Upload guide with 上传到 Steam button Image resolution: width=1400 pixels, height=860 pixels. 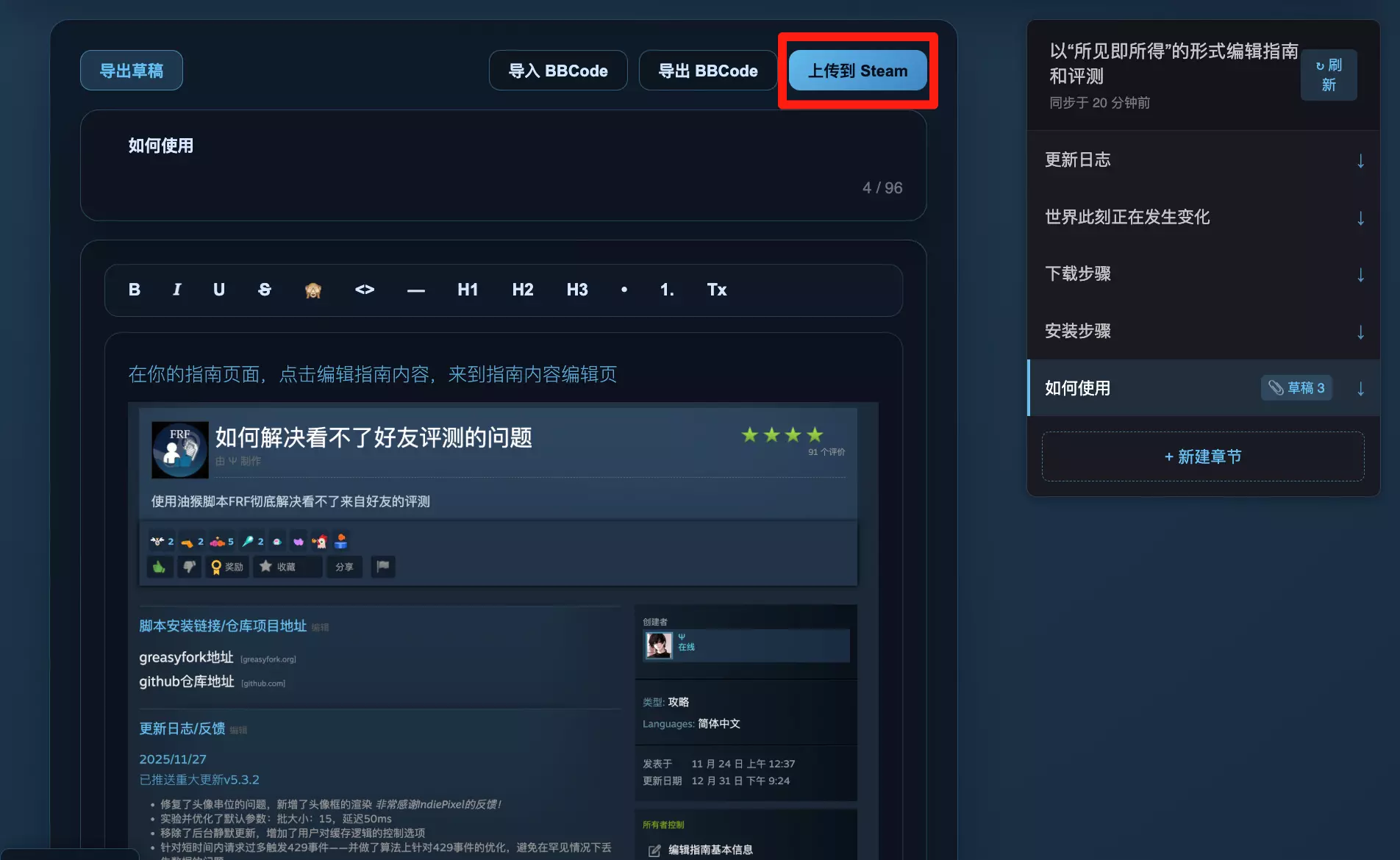[858, 71]
